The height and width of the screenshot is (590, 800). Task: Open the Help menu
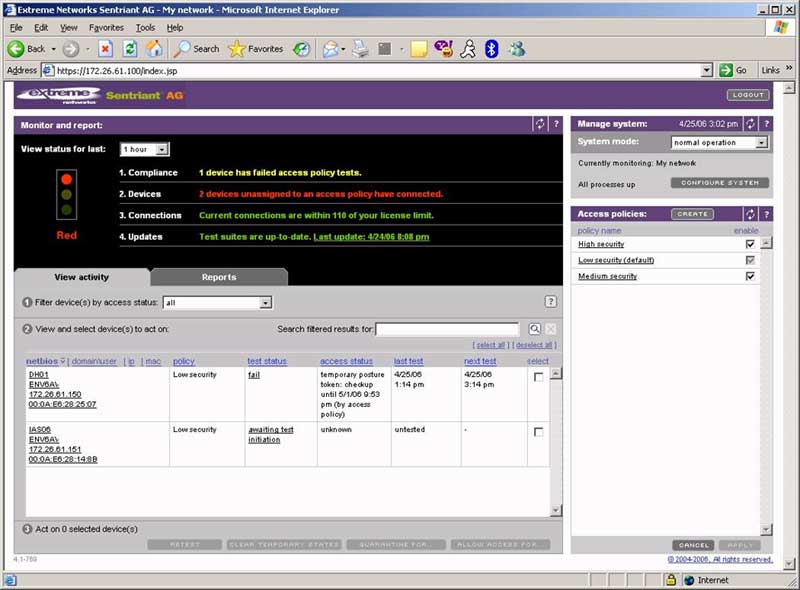click(175, 28)
